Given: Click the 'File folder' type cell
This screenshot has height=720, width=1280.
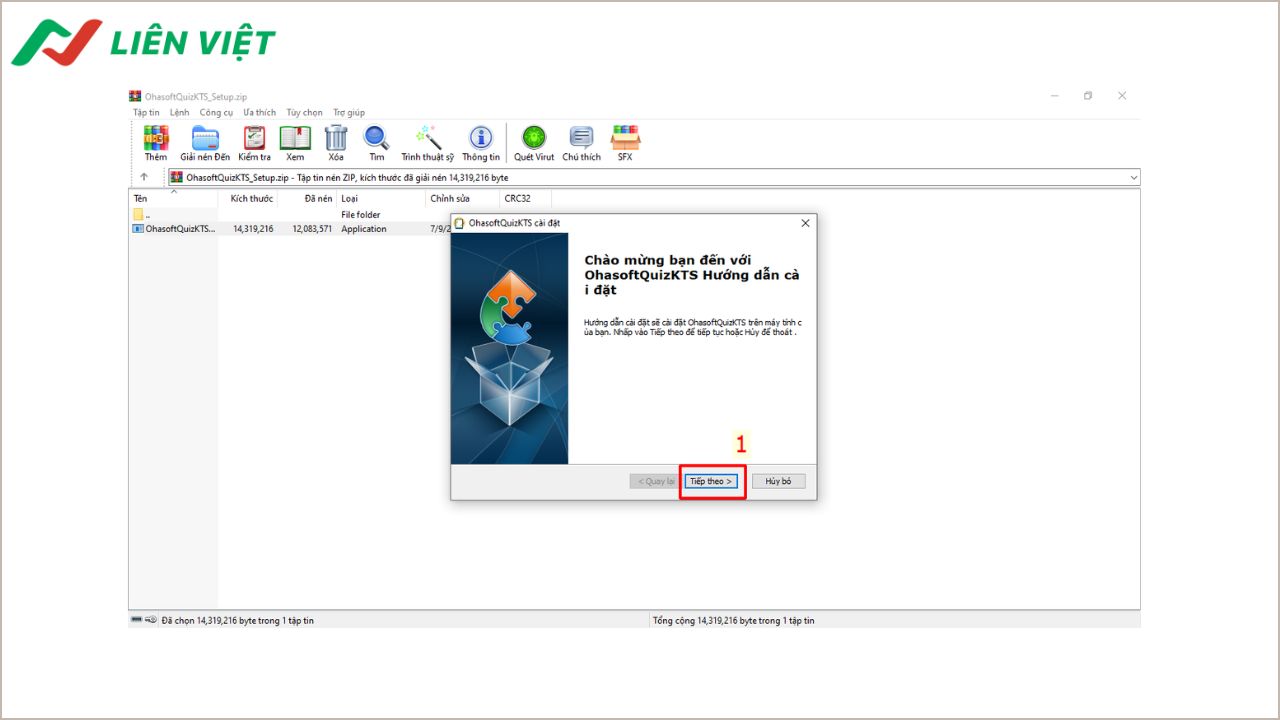Looking at the screenshot, I should [361, 215].
